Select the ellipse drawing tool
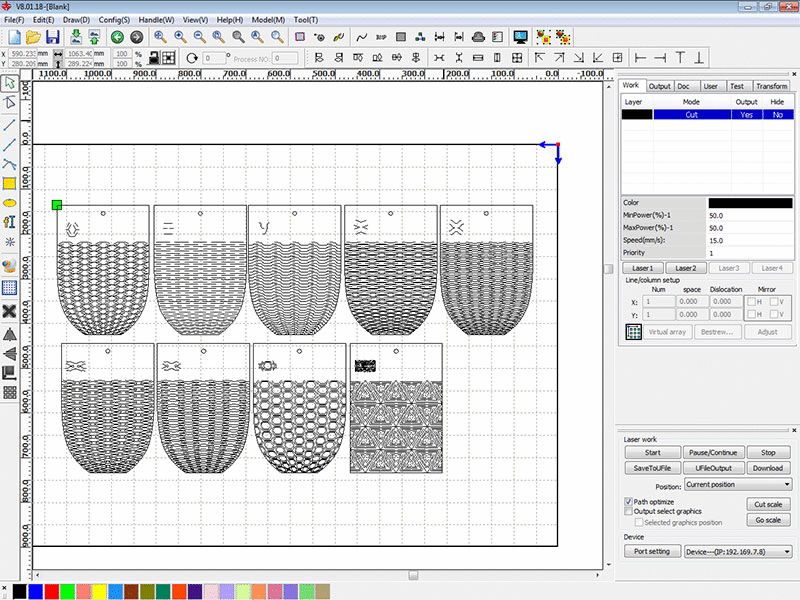800x600 pixels. point(10,203)
